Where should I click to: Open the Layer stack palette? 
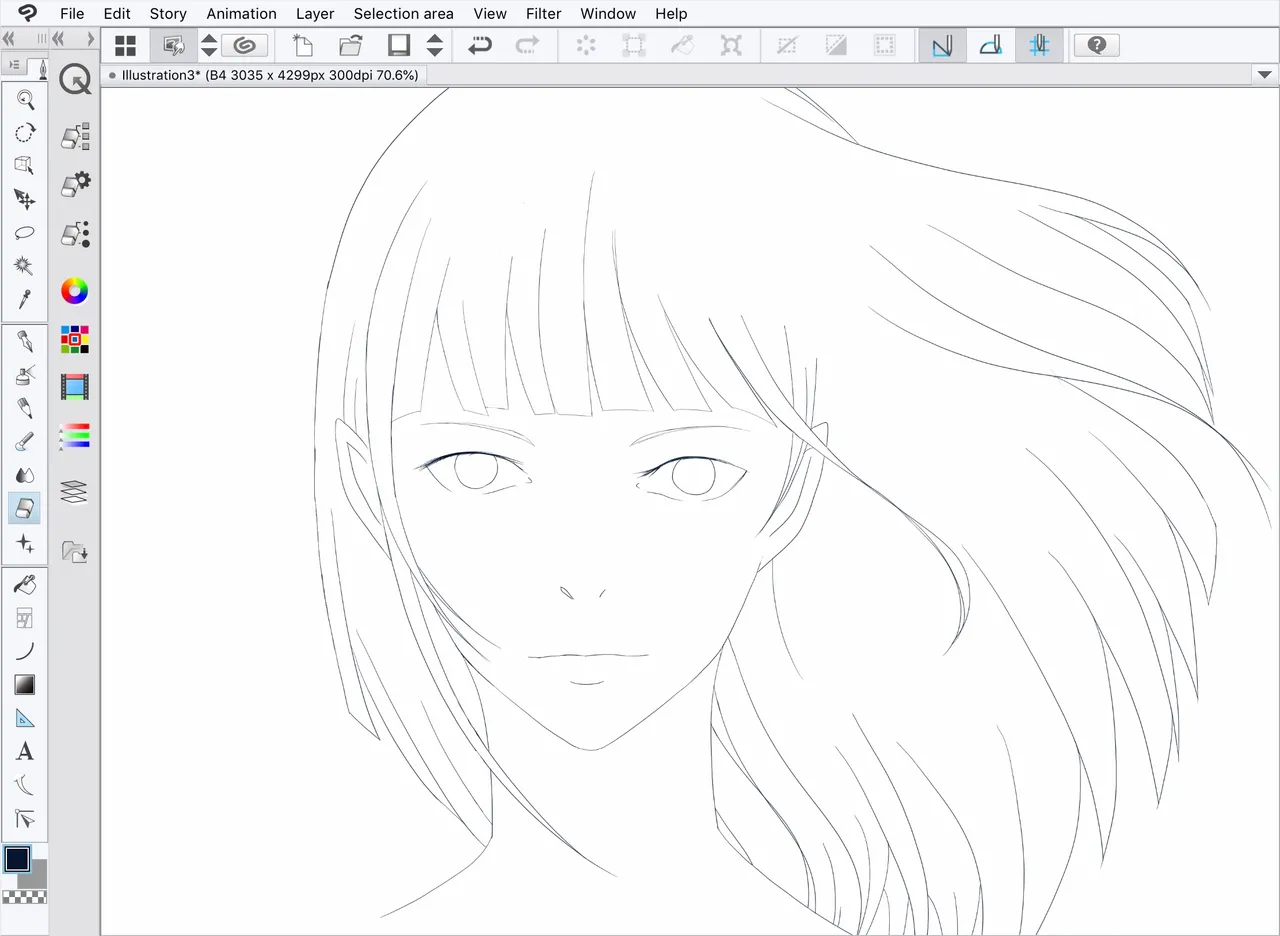click(75, 491)
